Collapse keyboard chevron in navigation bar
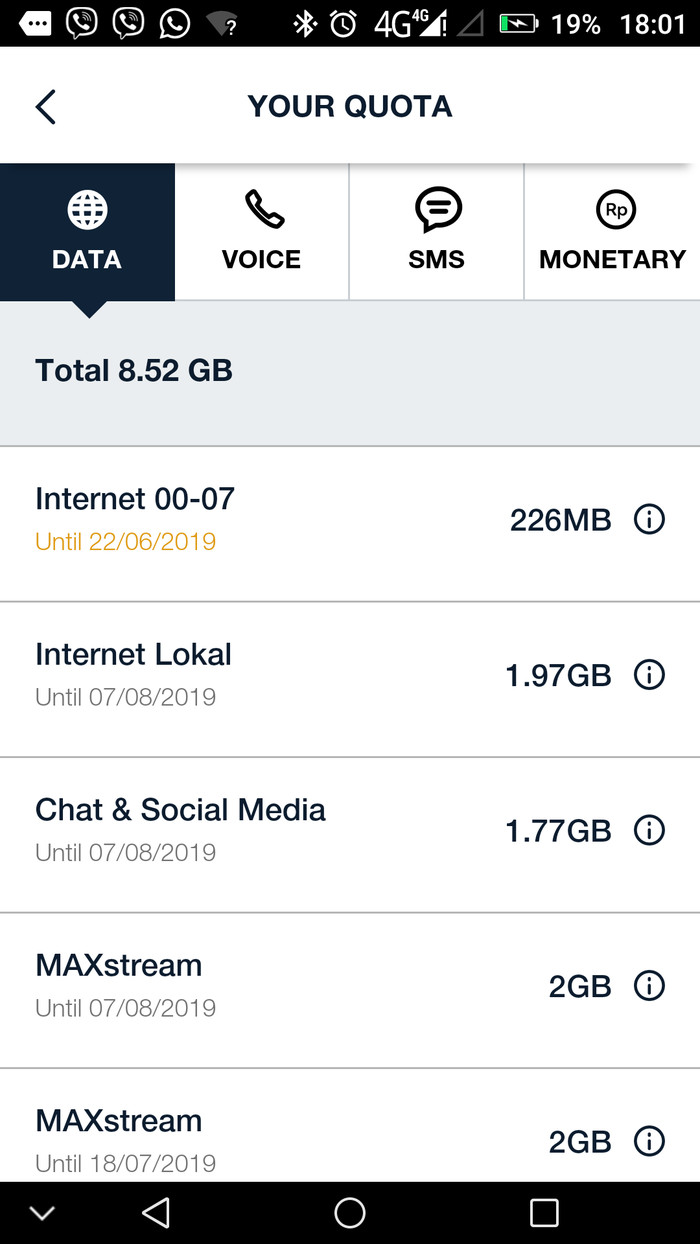 [42, 1213]
